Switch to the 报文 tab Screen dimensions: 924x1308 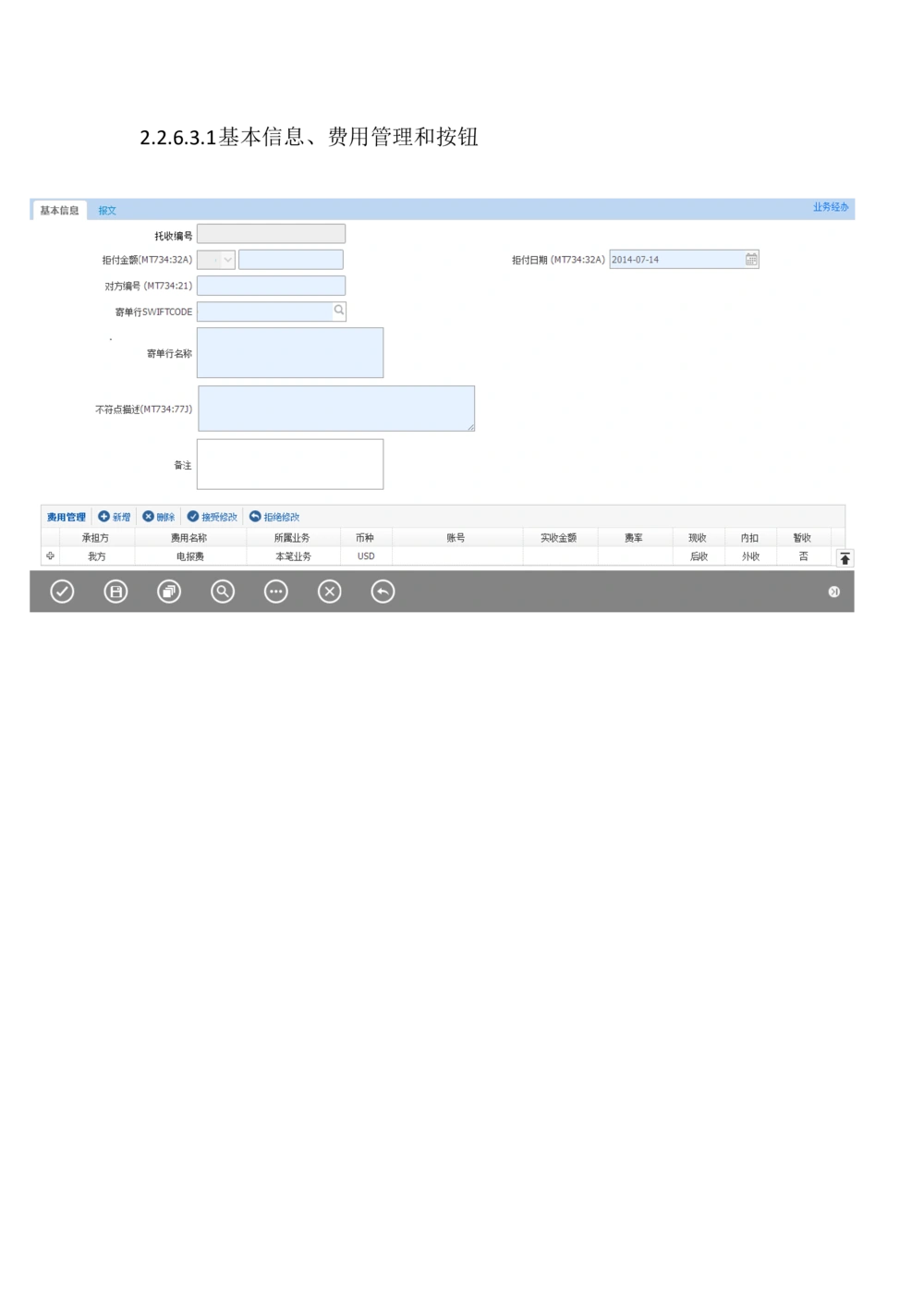pos(107,211)
